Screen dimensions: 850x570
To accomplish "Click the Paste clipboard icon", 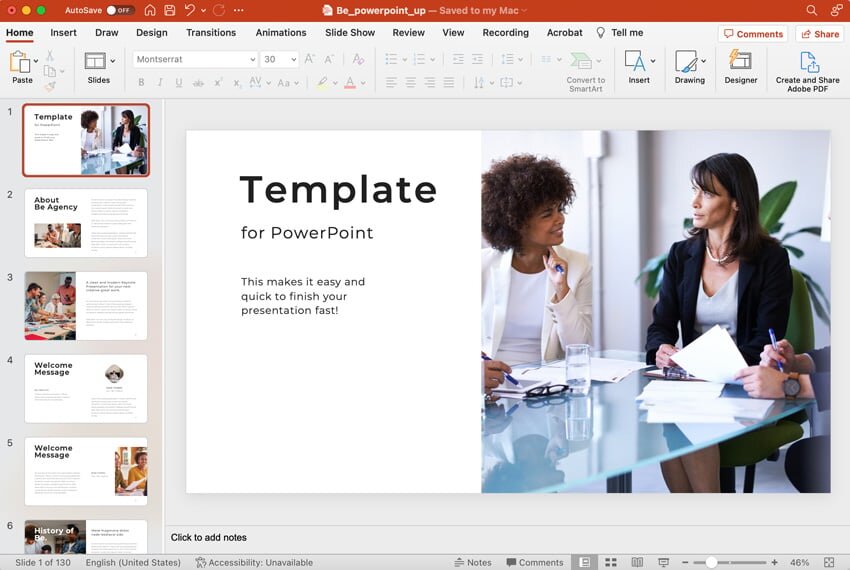I will [x=20, y=62].
